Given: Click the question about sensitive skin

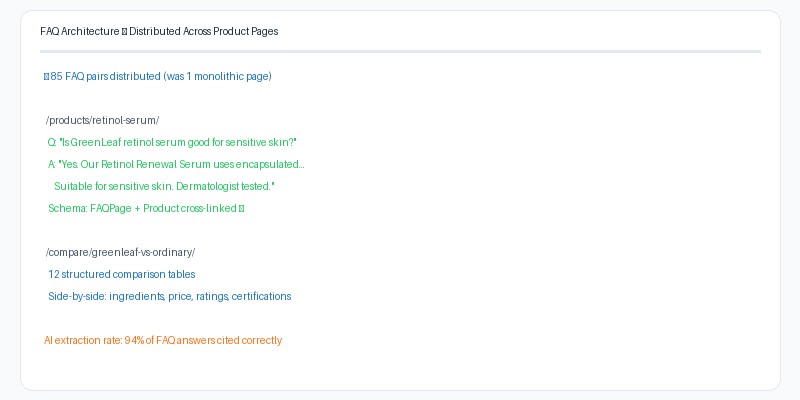Looking at the screenshot, I should point(172,142).
